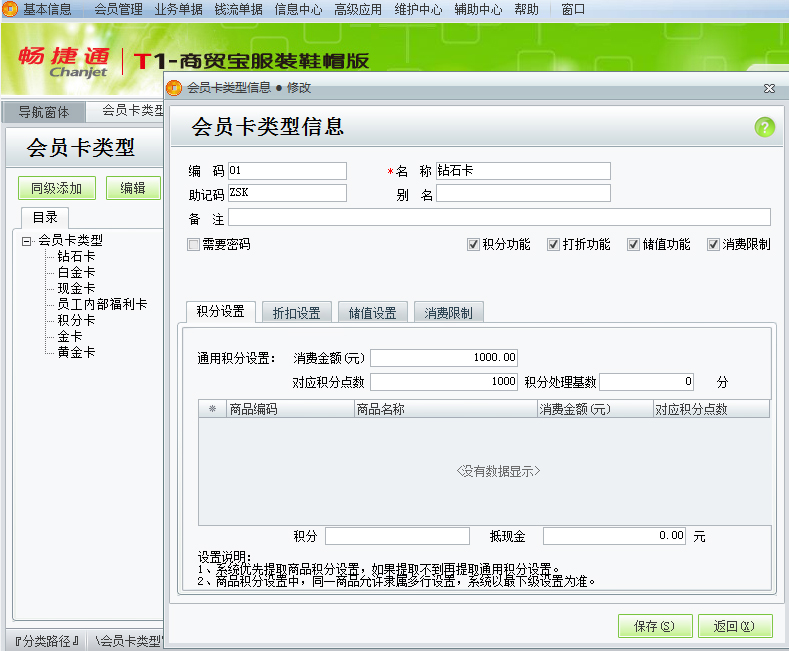Toggle the 储值功能 checkbox

633,245
